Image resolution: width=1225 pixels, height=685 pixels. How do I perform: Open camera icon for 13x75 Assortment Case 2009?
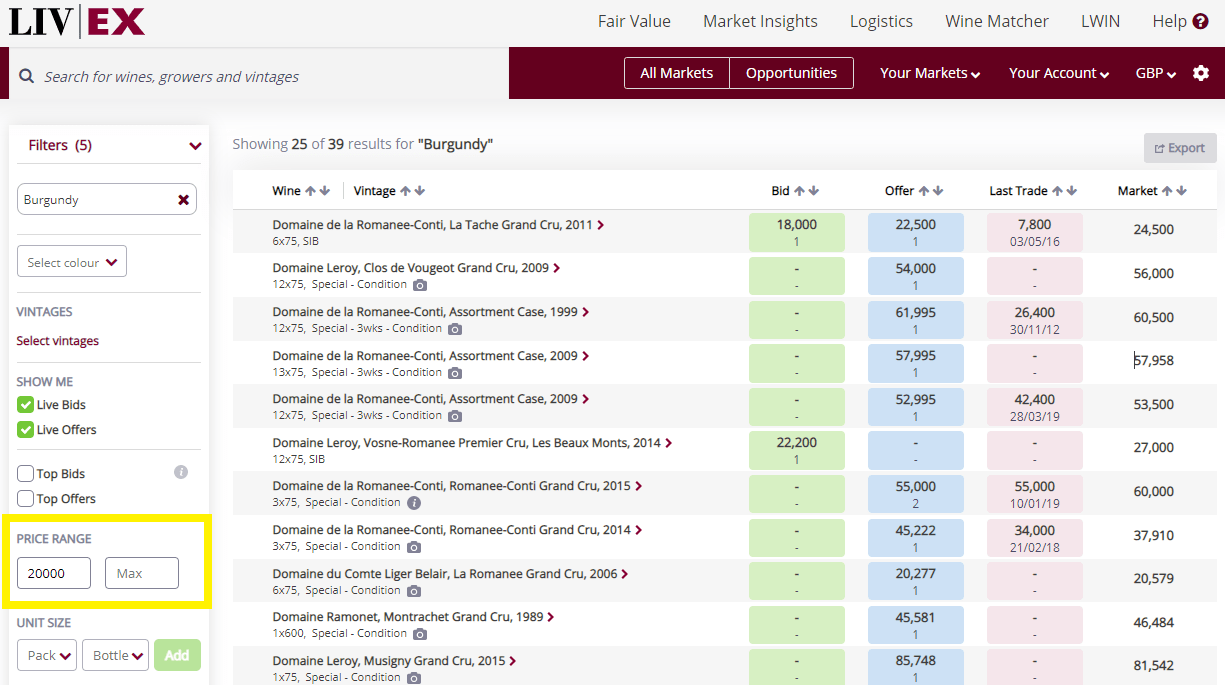(x=455, y=373)
